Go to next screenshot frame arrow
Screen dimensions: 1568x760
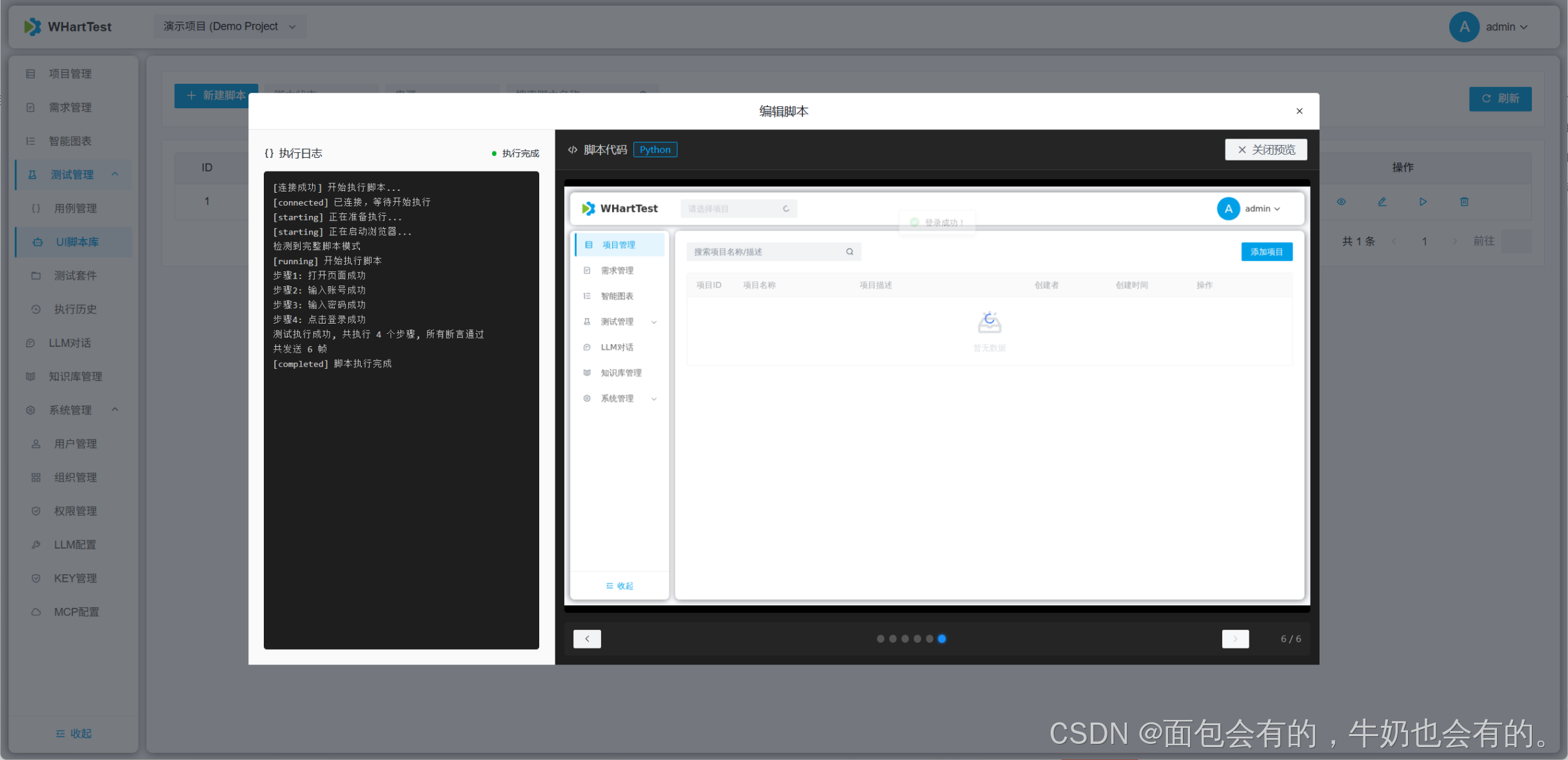point(1235,639)
